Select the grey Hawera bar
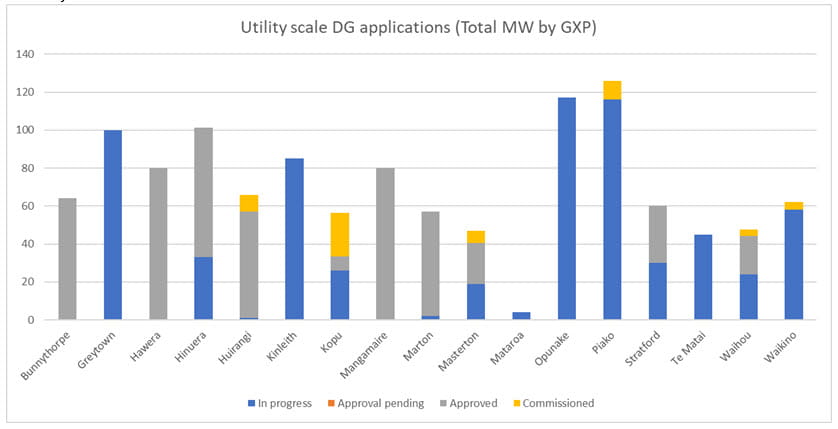 (158, 244)
